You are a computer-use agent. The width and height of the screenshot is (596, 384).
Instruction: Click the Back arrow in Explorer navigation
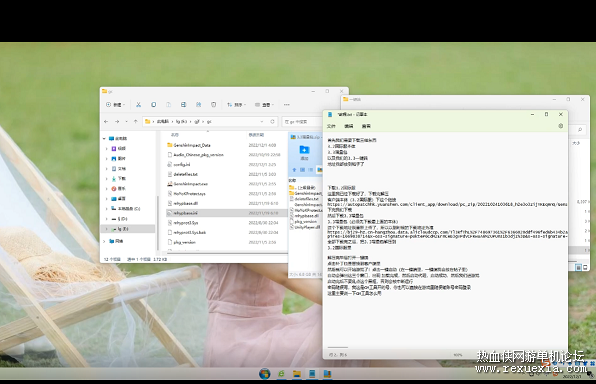(106, 122)
